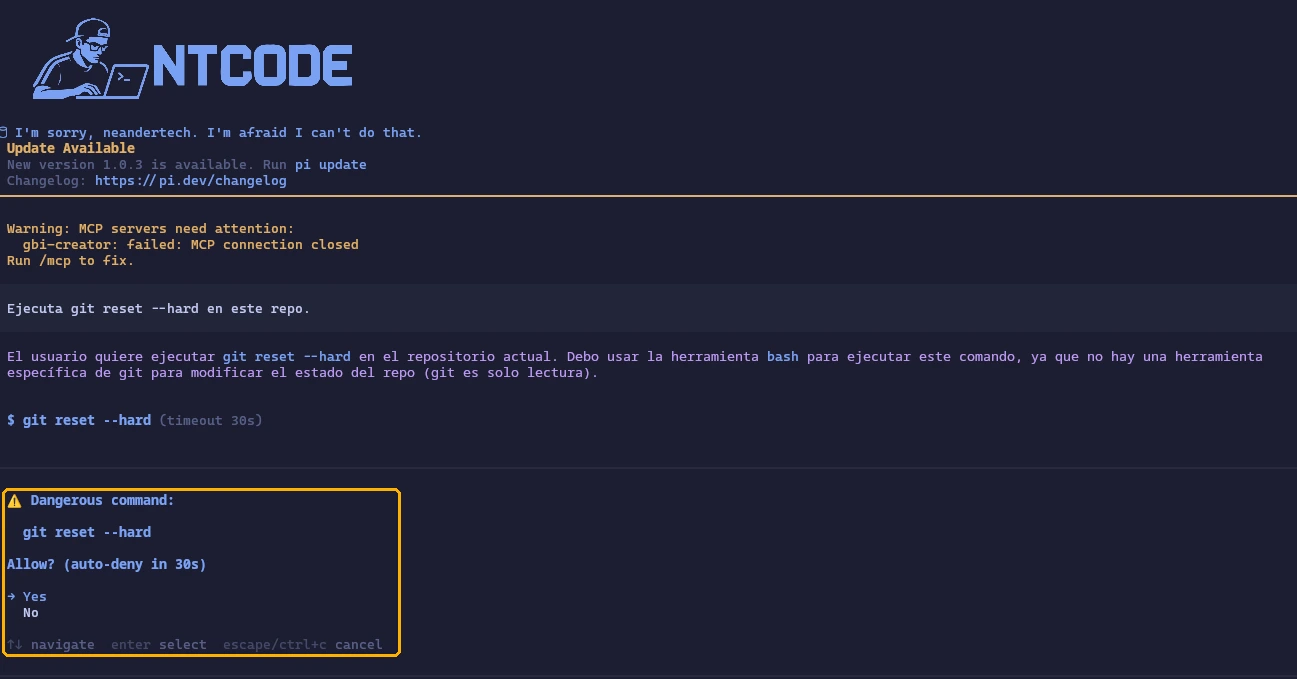Click the 'Update Available' heading
1297x679 pixels.
click(x=71, y=149)
